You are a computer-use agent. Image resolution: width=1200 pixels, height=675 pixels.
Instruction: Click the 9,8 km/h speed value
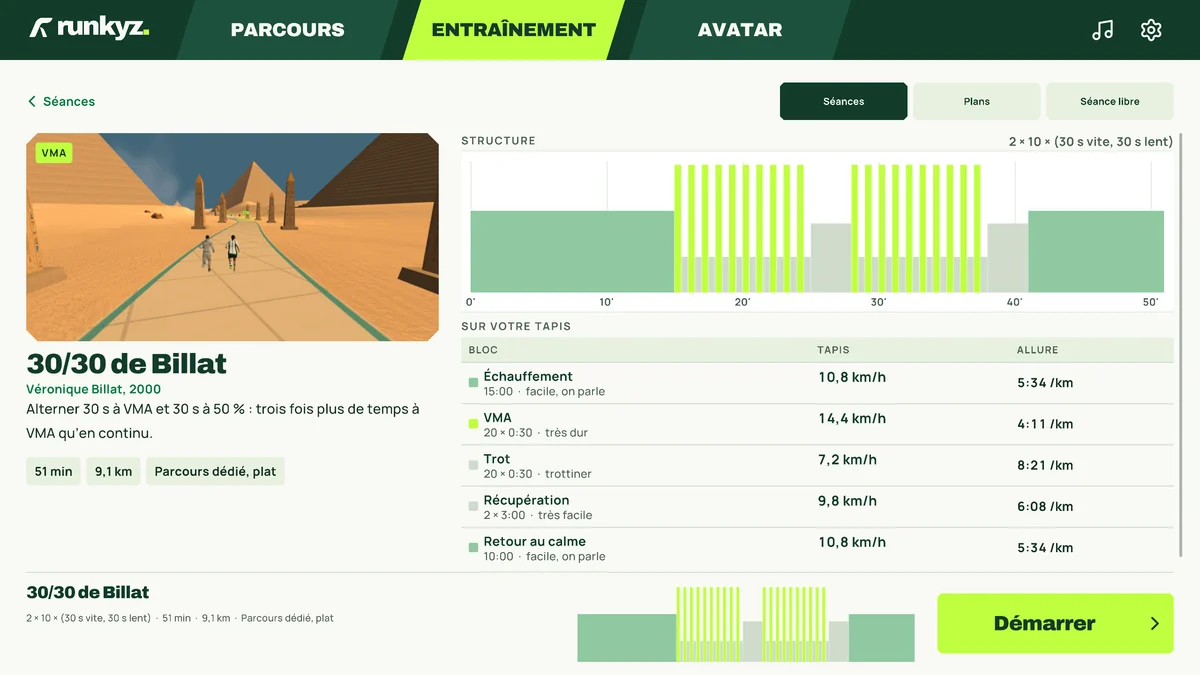848,501
